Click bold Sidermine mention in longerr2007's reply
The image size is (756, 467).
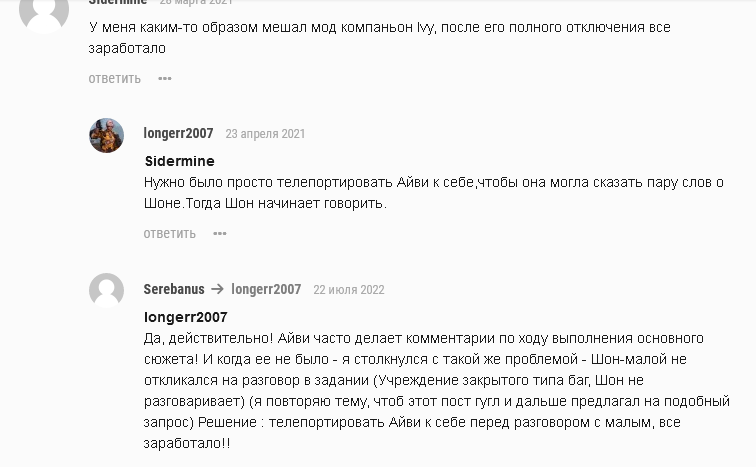click(179, 161)
